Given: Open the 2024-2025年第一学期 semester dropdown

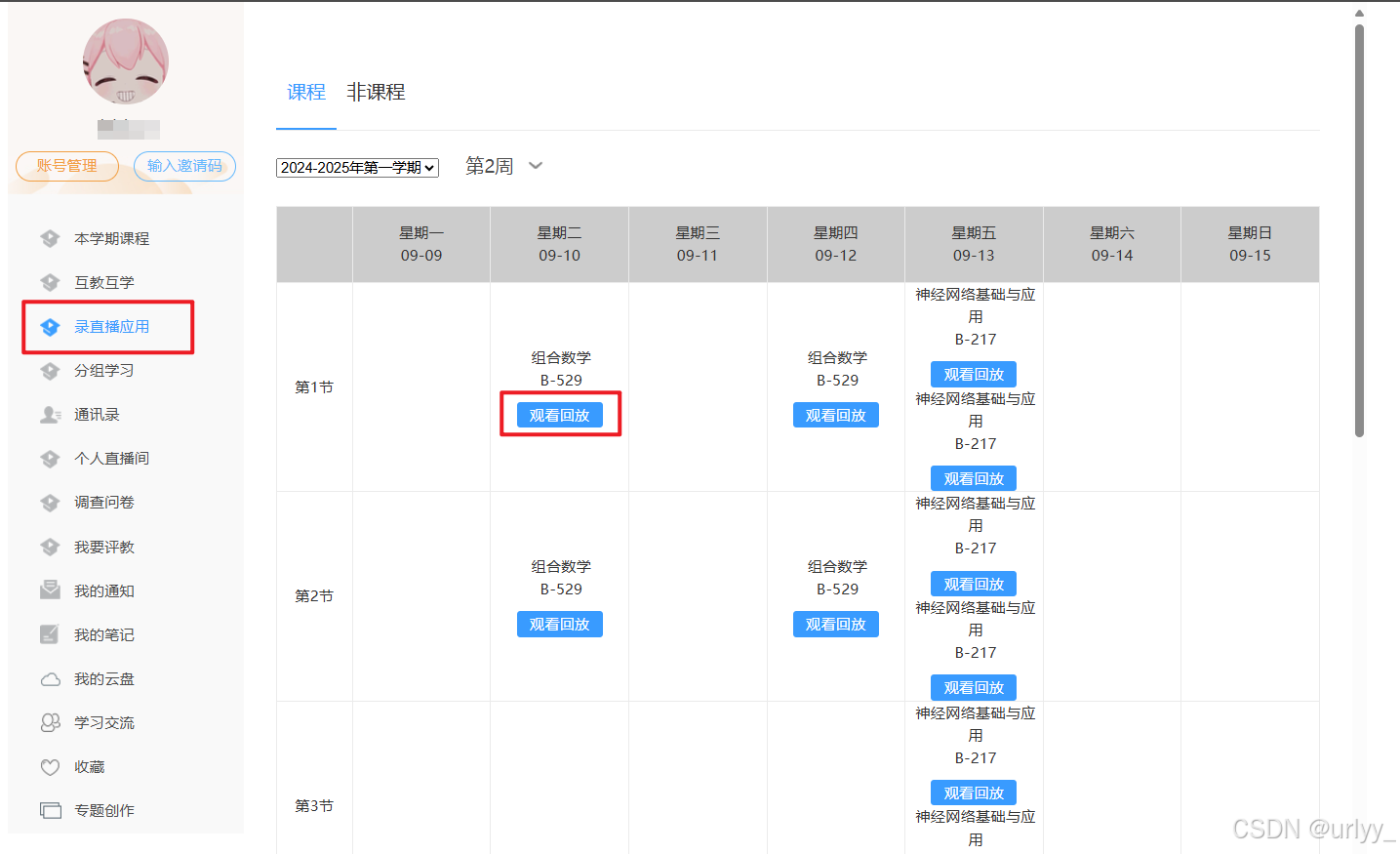Looking at the screenshot, I should [357, 168].
